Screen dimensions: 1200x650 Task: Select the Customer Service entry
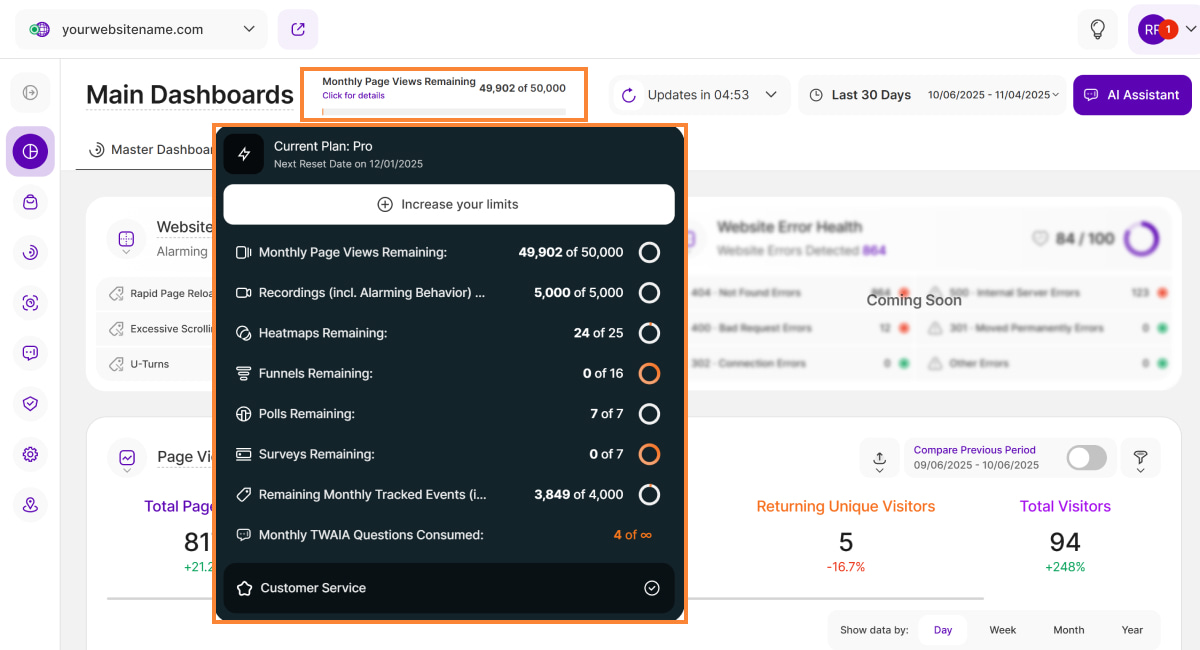[449, 588]
